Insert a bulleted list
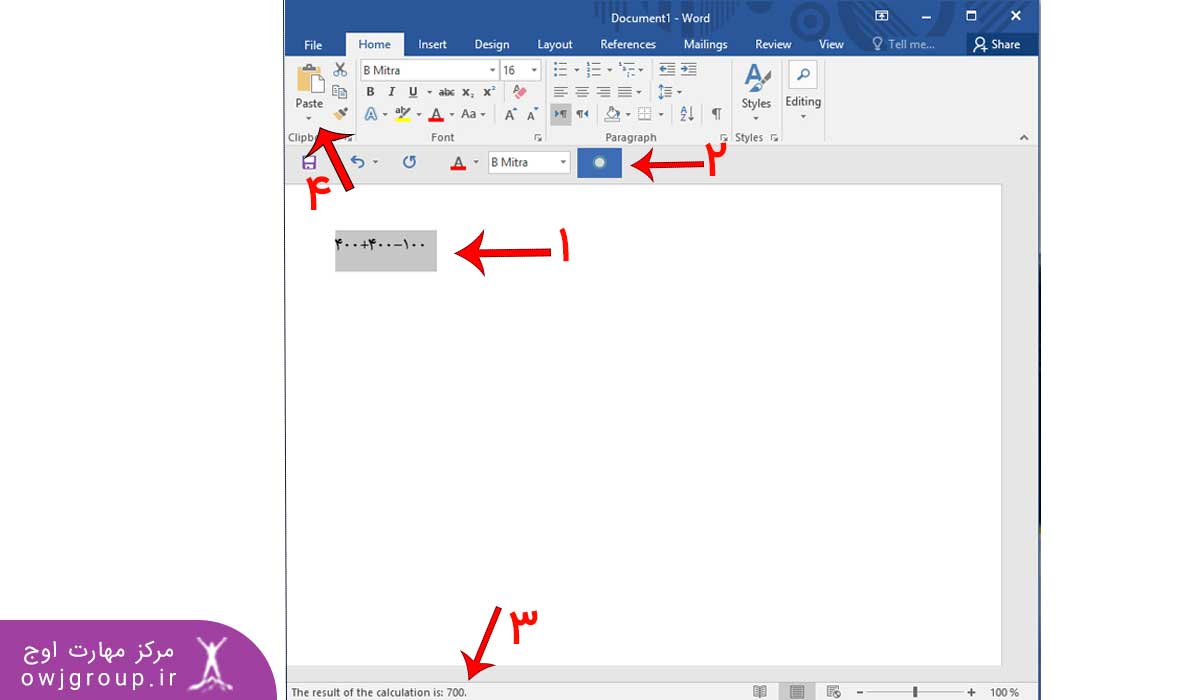The width and height of the screenshot is (1200, 700). [560, 70]
